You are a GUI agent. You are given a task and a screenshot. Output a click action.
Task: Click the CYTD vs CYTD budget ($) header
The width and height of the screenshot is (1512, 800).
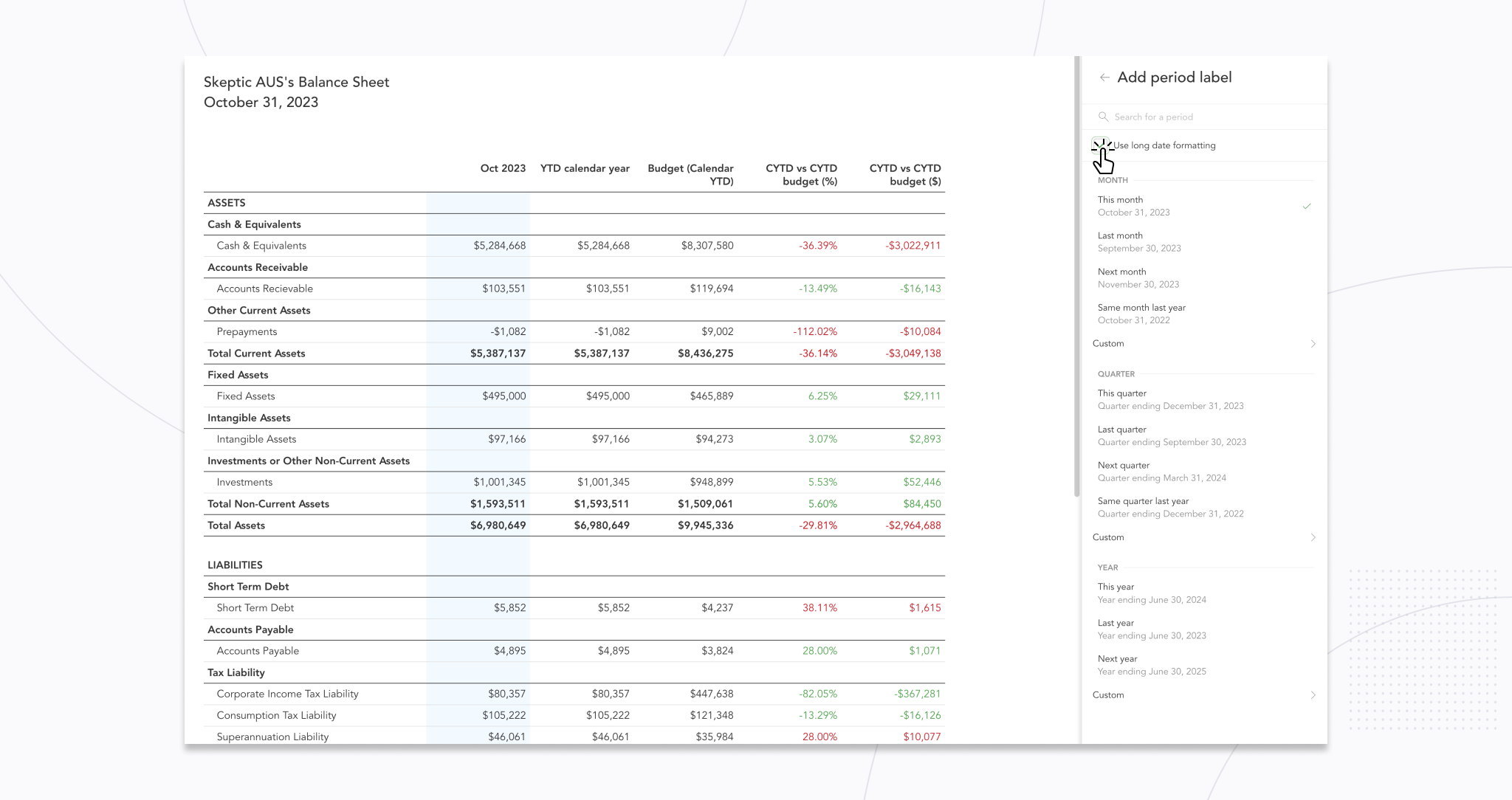(905, 175)
